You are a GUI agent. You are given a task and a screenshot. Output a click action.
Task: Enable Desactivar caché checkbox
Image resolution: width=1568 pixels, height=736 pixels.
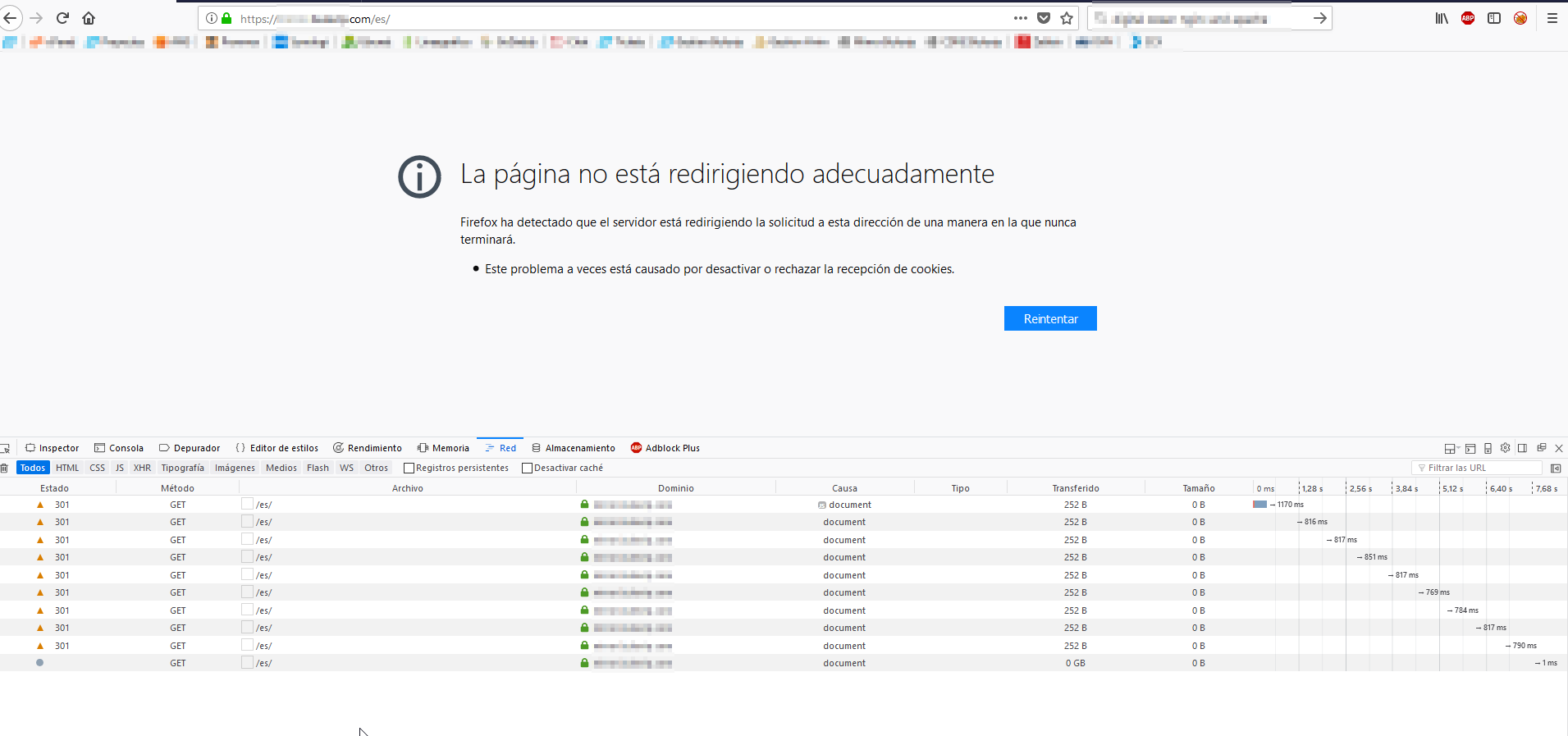(527, 468)
